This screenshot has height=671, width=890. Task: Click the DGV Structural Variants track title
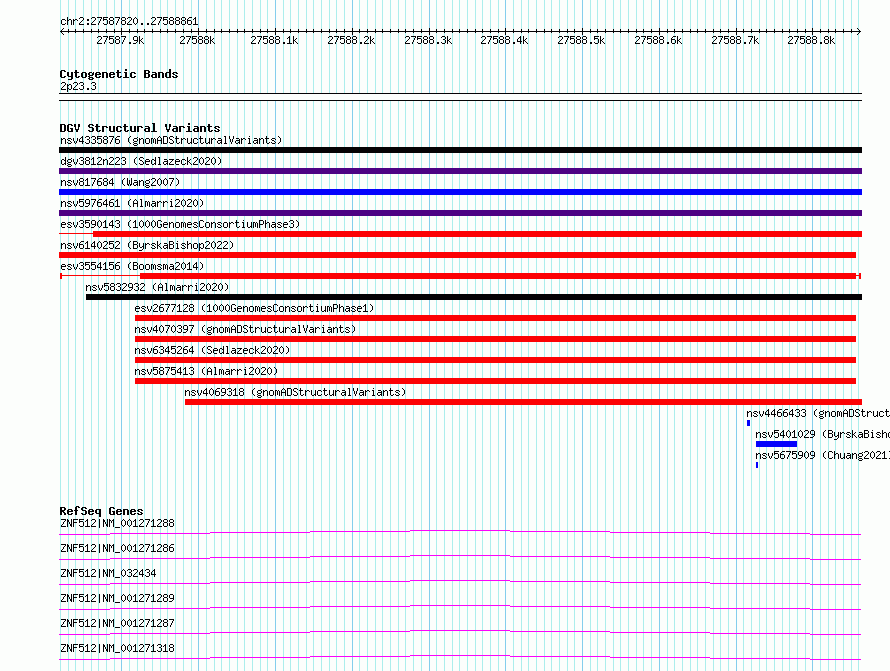pos(140,128)
